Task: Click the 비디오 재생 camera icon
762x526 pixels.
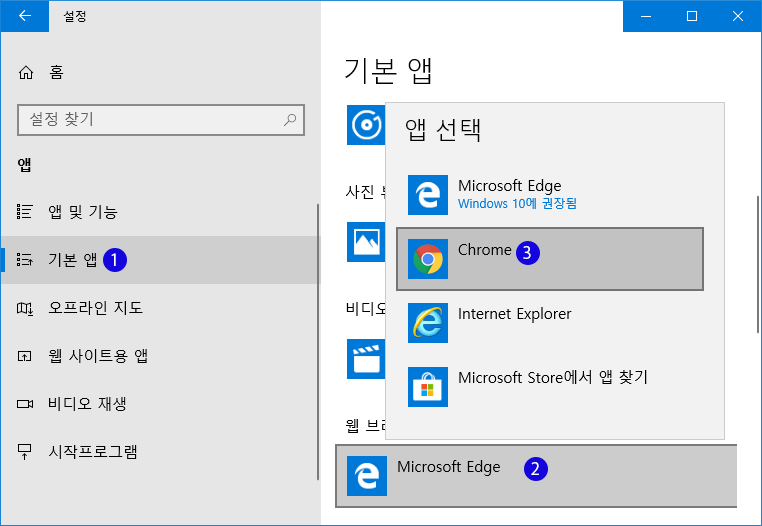Action: [x=25, y=403]
